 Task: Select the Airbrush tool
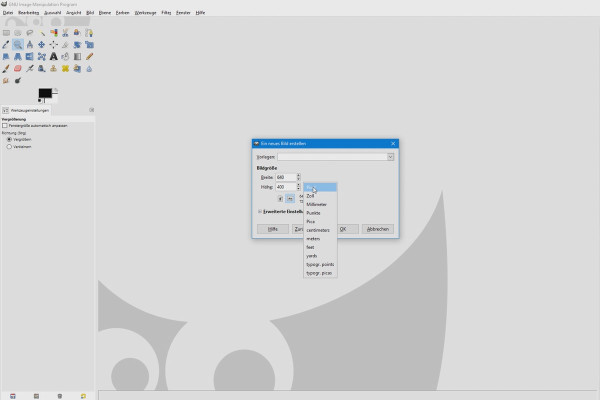tap(30, 69)
